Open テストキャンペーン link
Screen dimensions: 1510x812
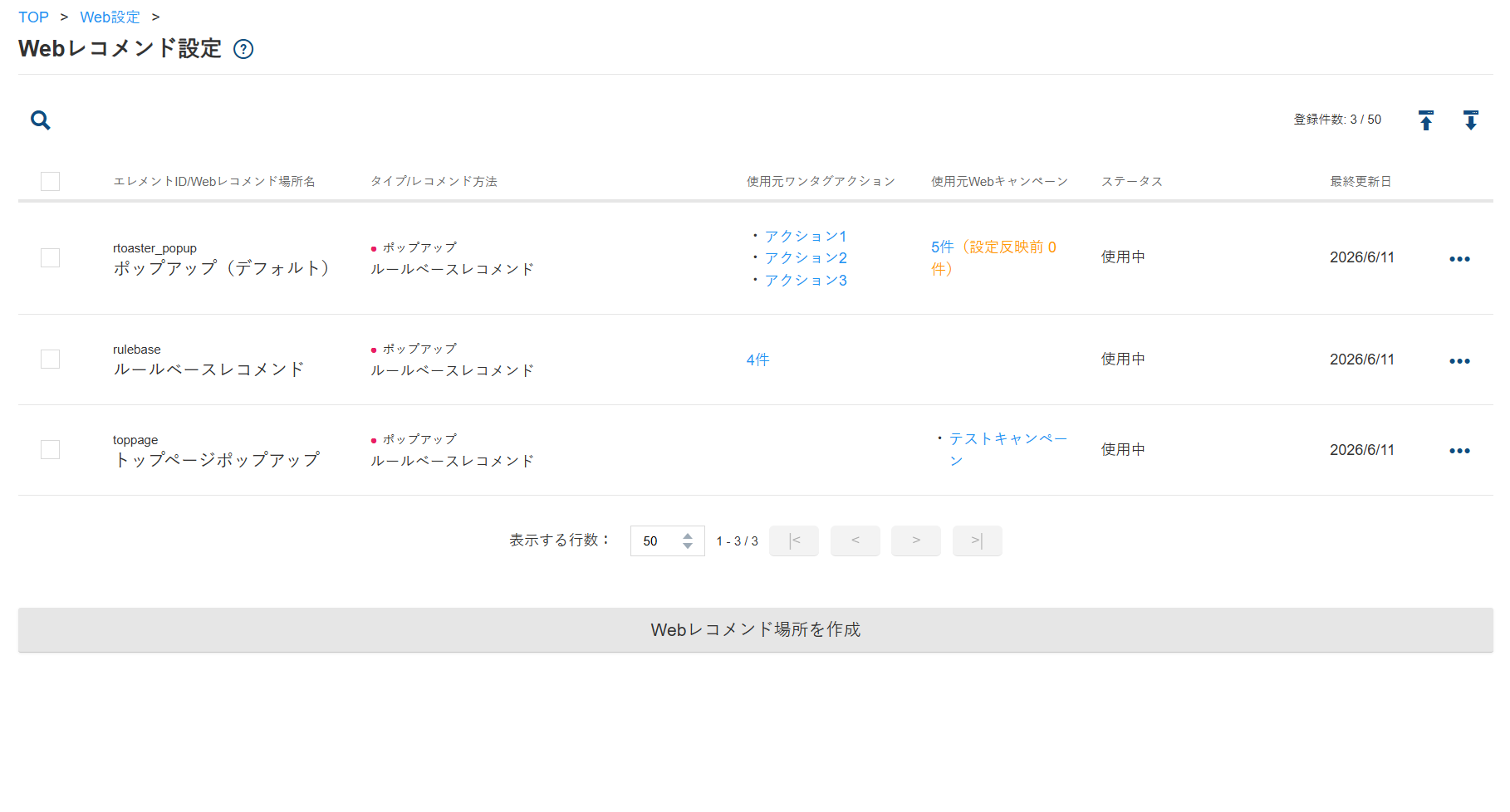[x=1008, y=449]
